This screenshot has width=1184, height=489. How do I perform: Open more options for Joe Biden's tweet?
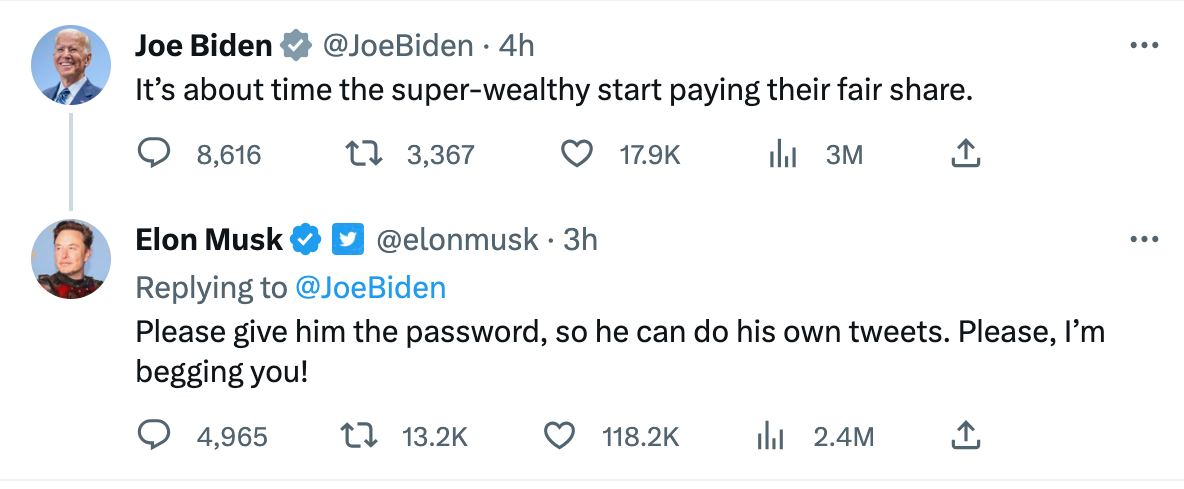pos(1143,46)
